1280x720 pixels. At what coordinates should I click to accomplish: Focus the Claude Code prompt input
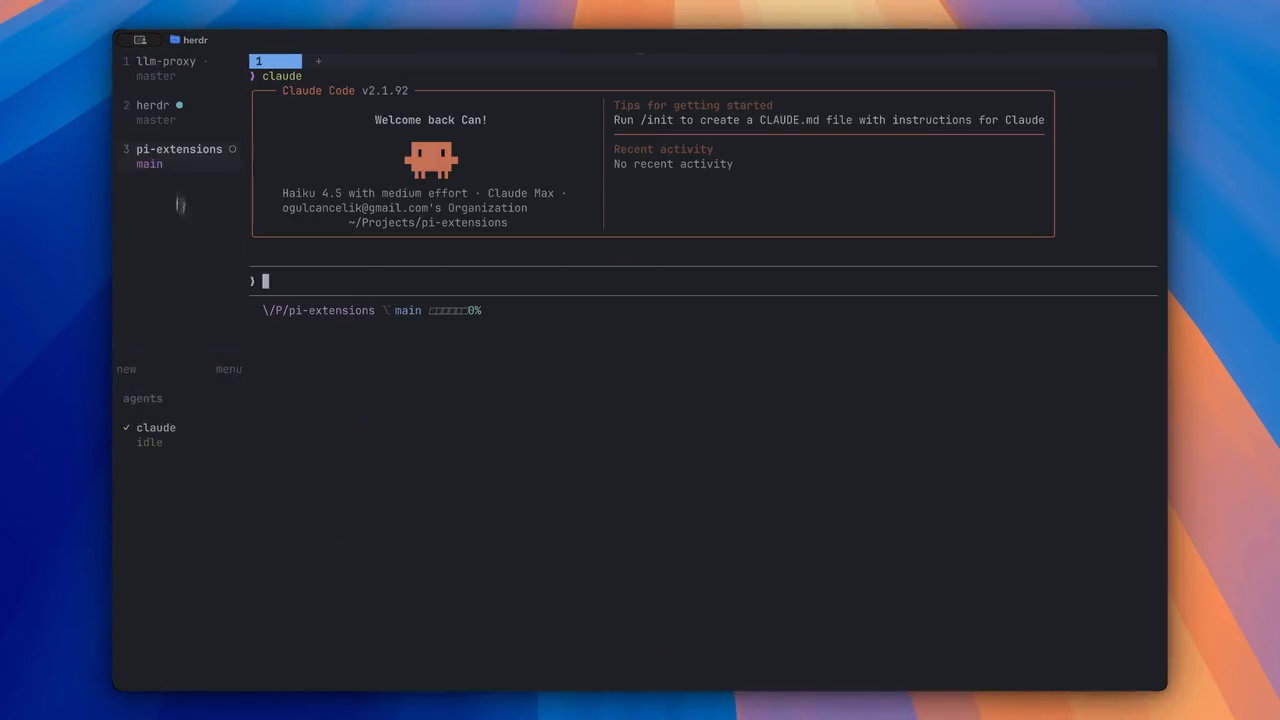[703, 281]
